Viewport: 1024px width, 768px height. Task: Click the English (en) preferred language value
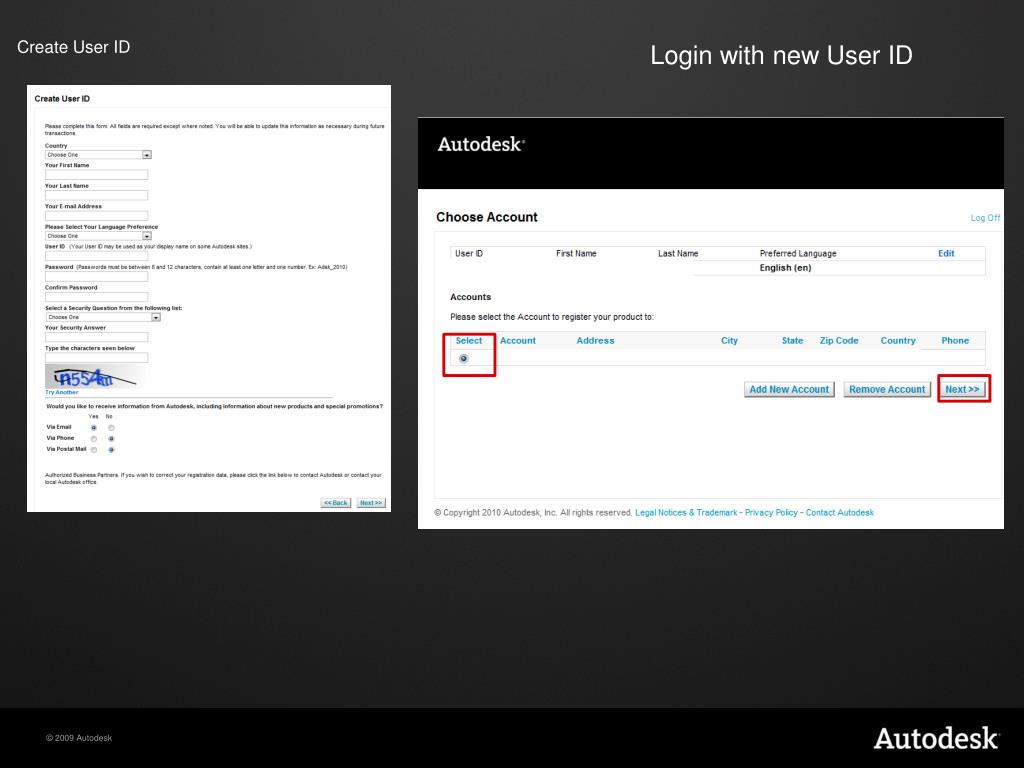(786, 268)
